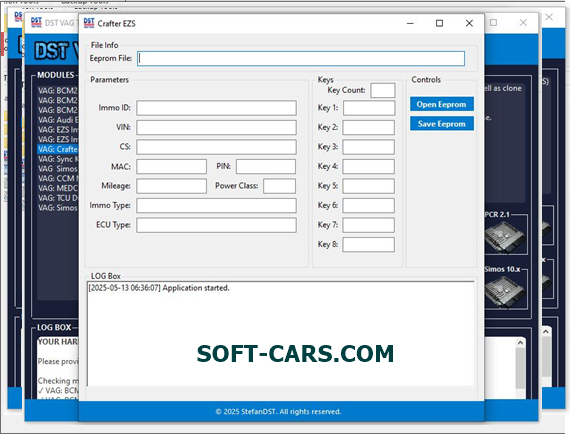570x434 pixels.
Task: Click the PCR 2.1 ECU thumbnail
Action: (x=505, y=237)
